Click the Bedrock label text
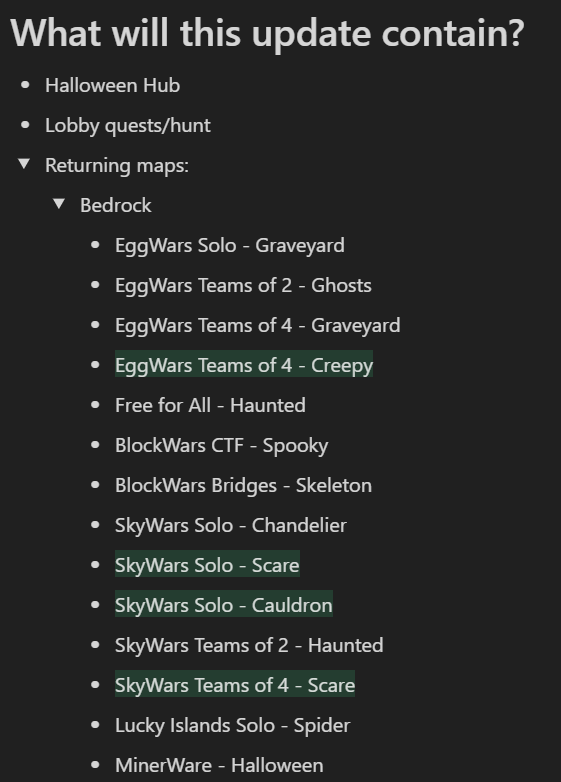The image size is (561, 782). point(116,205)
